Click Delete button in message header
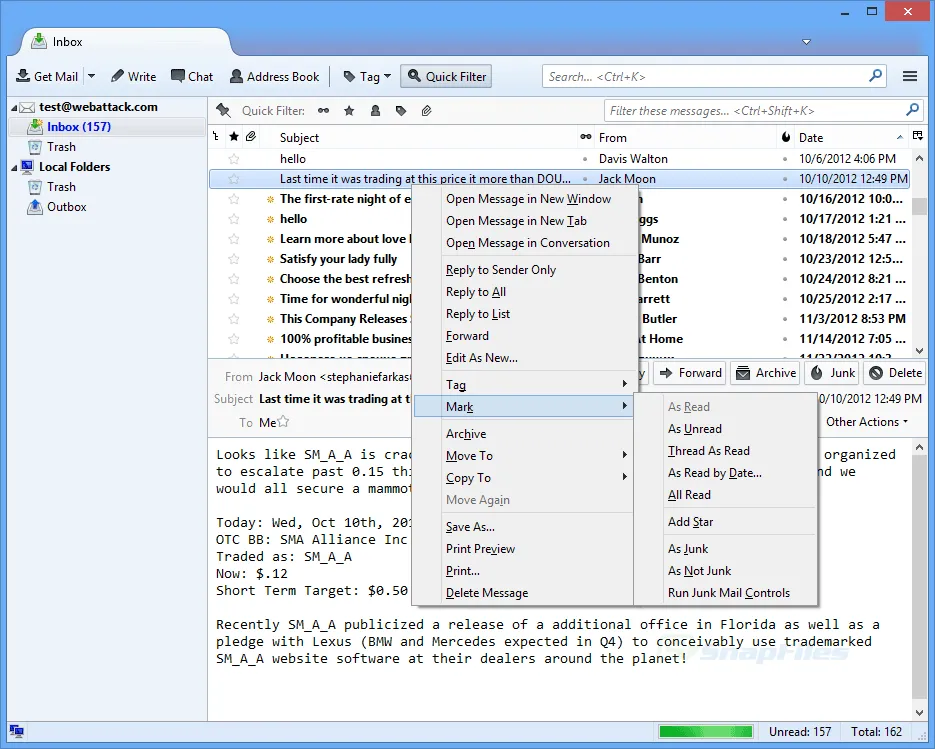 pyautogui.click(x=894, y=373)
